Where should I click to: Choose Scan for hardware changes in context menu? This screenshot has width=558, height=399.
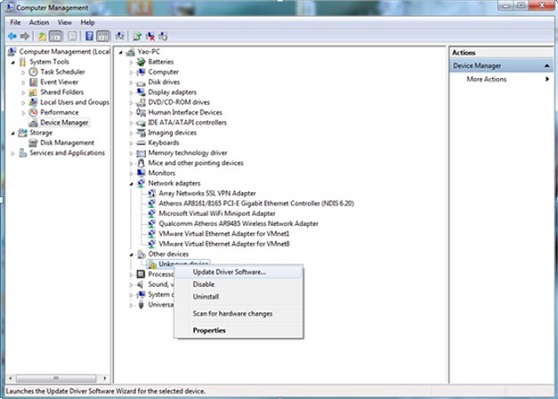[239, 314]
